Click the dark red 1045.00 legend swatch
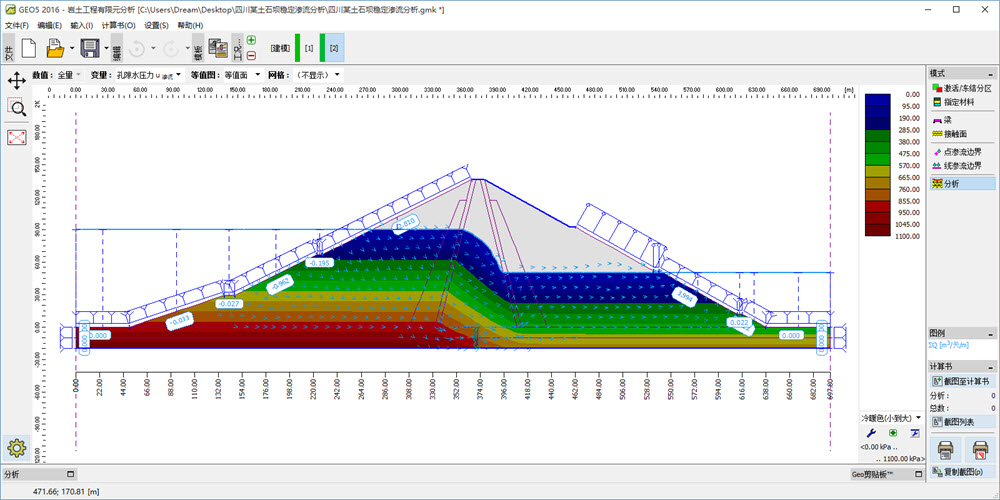This screenshot has width=1000, height=500. pos(878,230)
